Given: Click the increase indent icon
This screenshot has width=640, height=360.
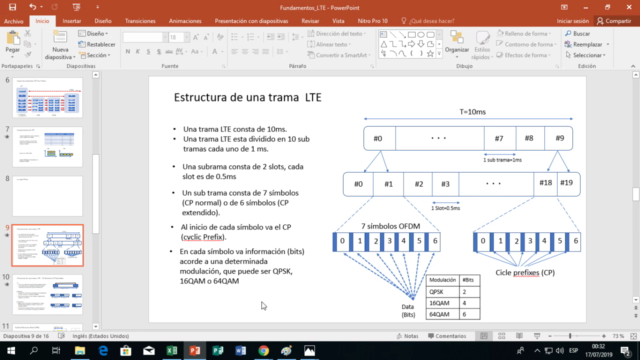Looking at the screenshot, I should tap(281, 38).
